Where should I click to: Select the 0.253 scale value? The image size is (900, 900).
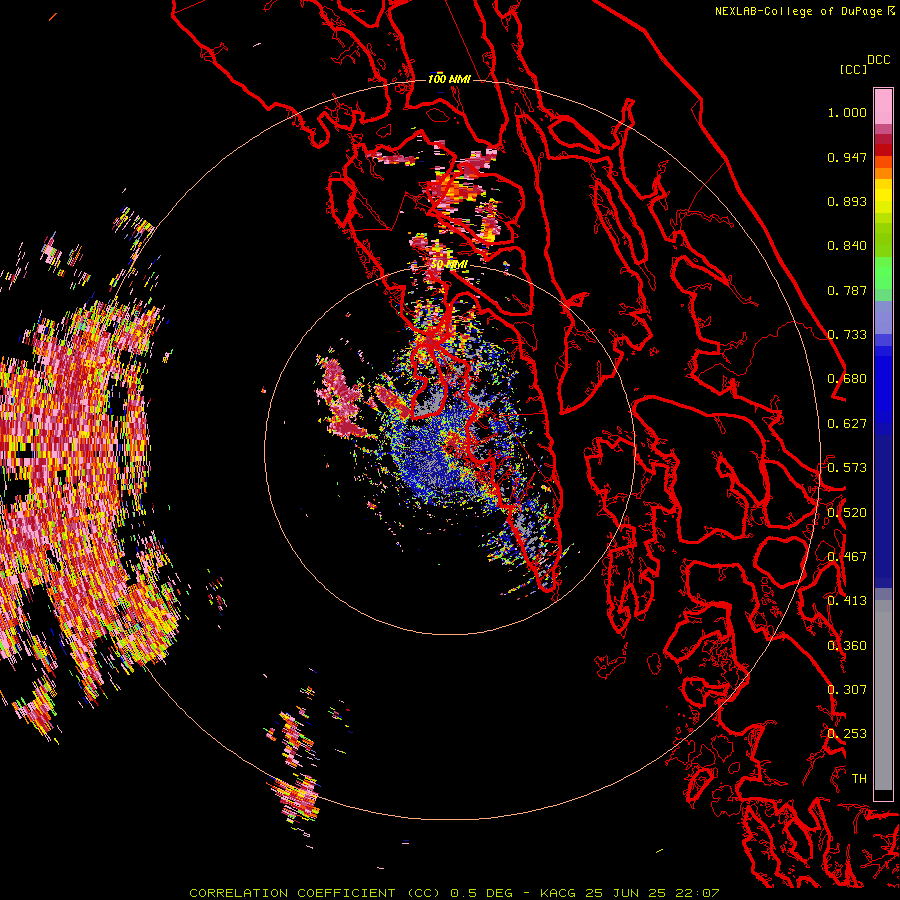point(847,734)
